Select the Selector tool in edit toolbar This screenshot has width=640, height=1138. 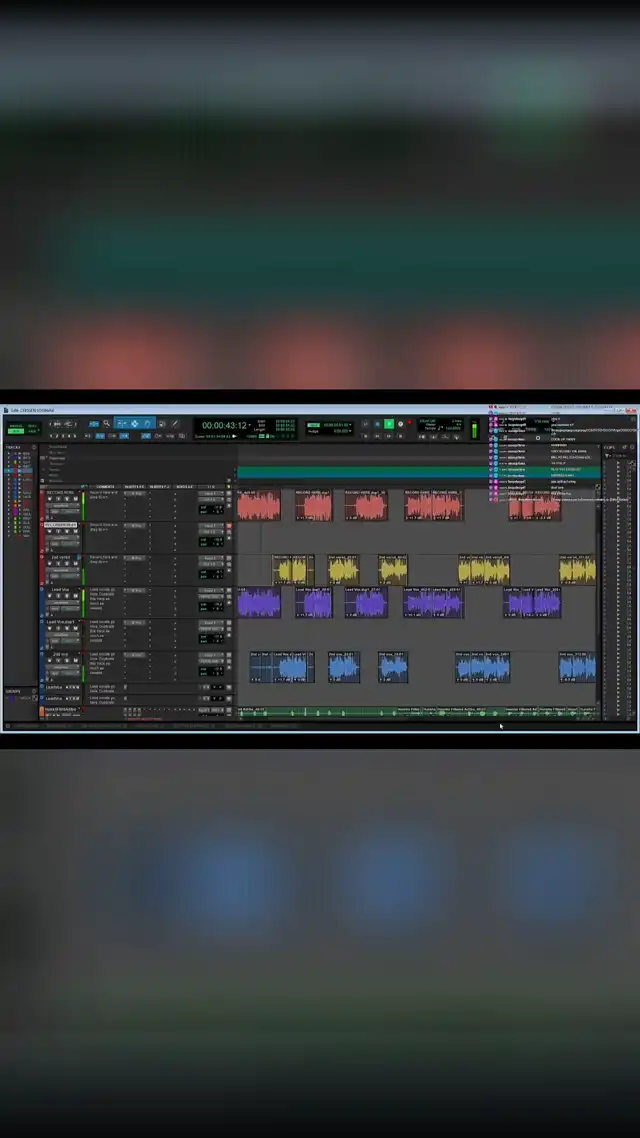point(135,424)
